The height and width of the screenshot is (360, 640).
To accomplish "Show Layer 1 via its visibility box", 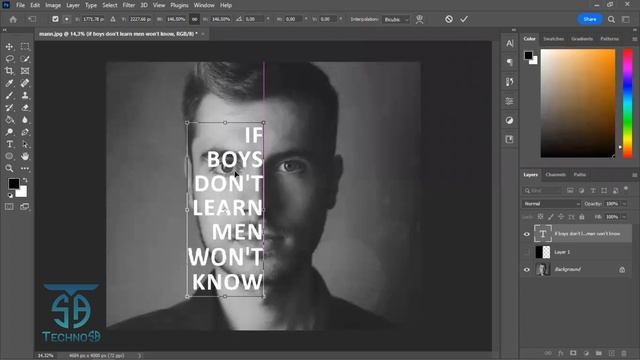I will 527,252.
